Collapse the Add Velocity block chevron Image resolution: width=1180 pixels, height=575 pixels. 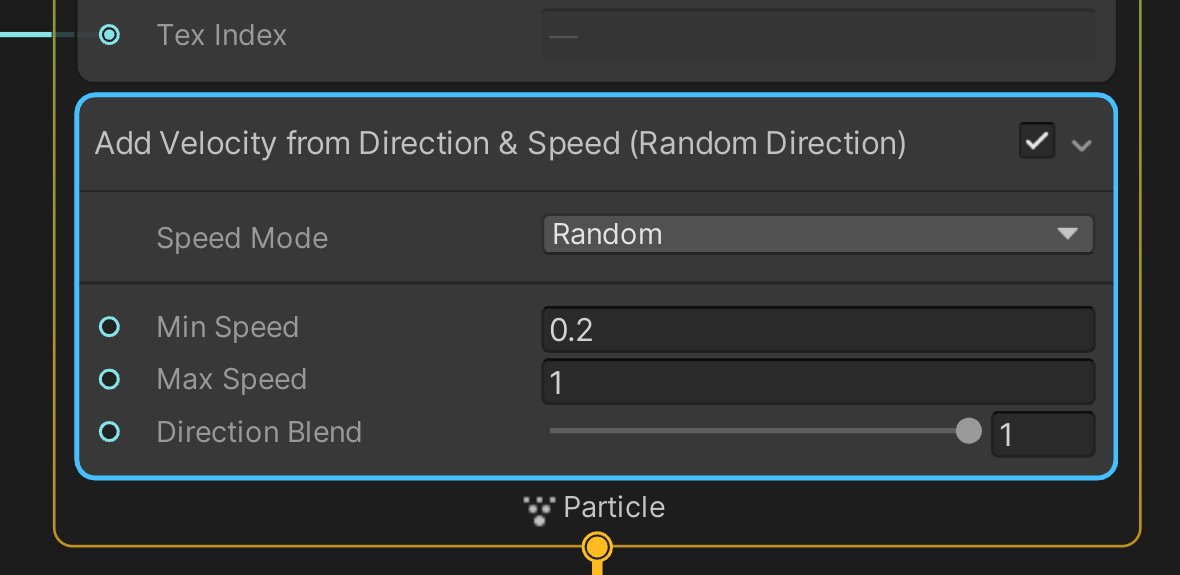[1081, 145]
